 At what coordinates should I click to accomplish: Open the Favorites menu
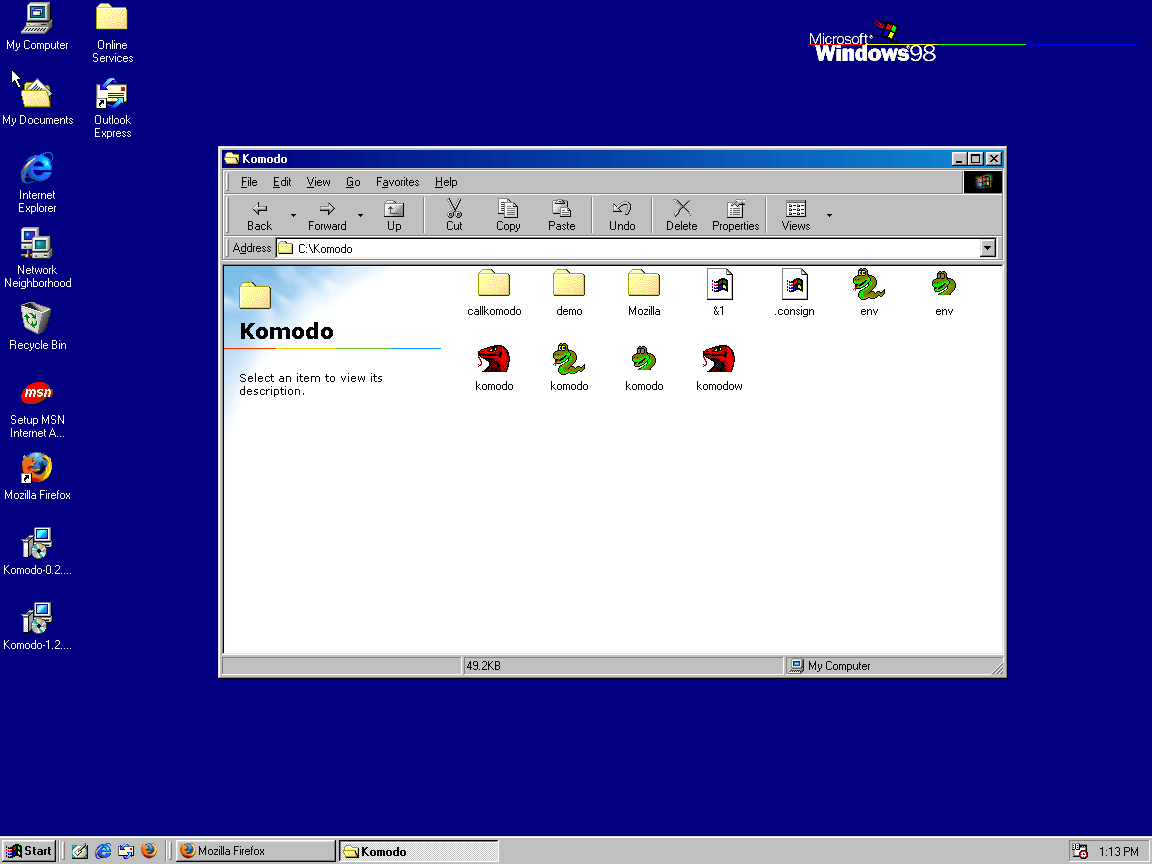[397, 182]
